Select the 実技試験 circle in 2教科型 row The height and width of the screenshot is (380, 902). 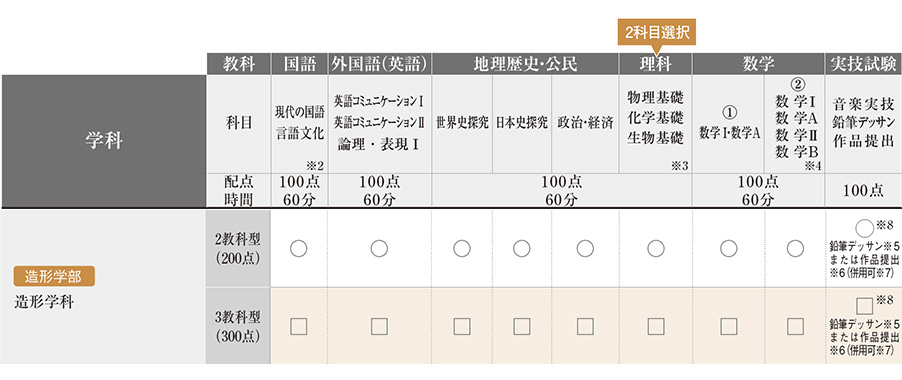(x=865, y=227)
